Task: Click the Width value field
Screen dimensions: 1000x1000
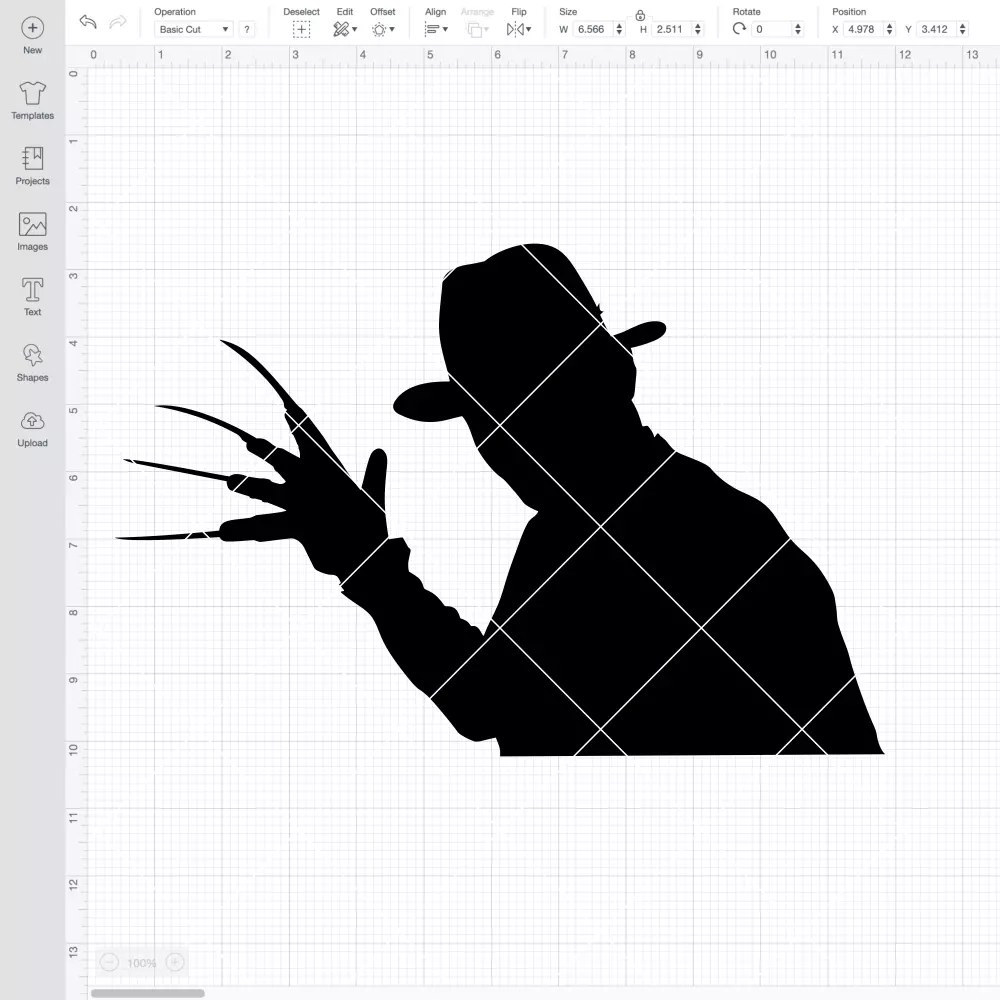Action: click(x=592, y=29)
